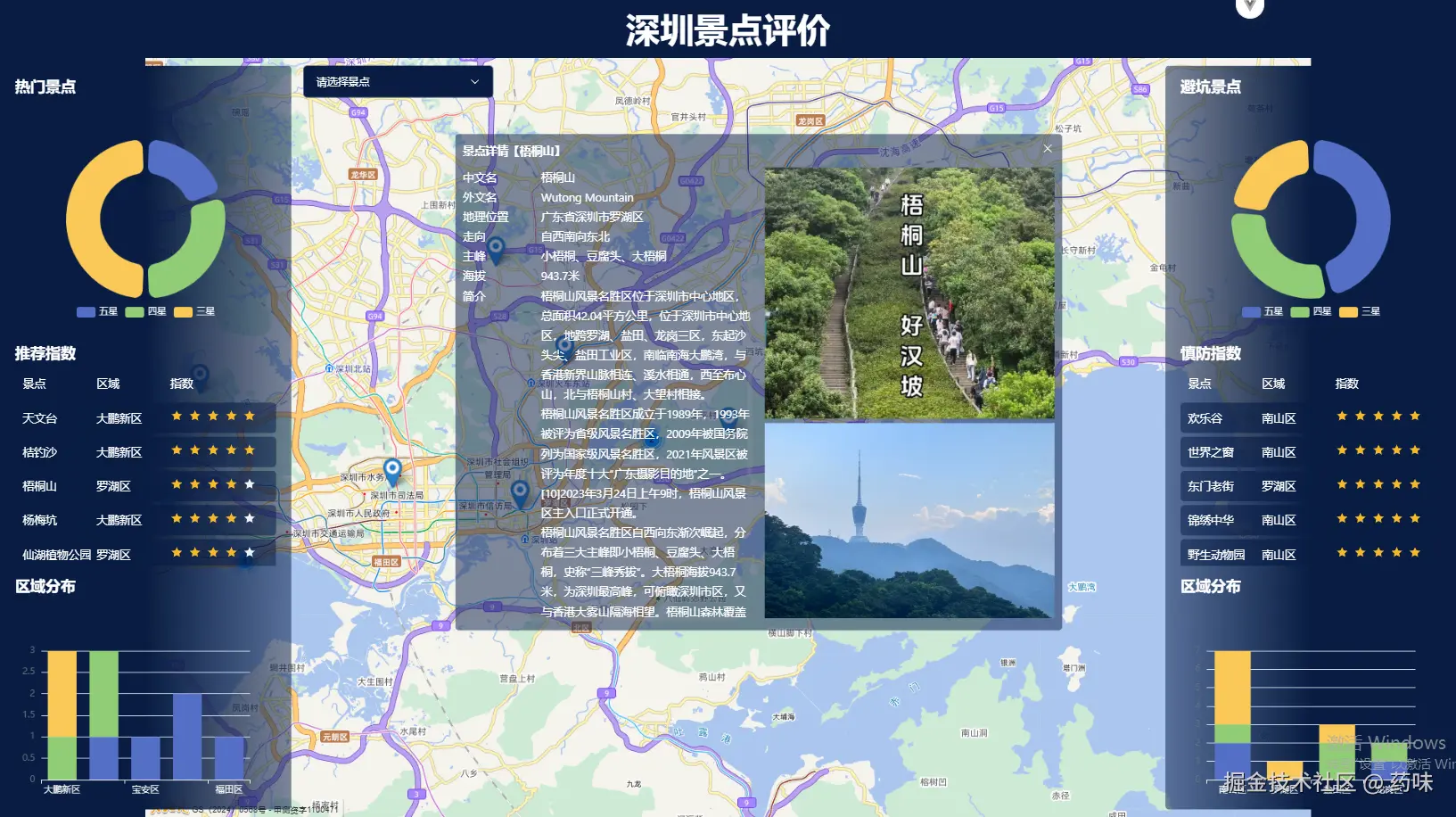Open the 请选择景点 dropdown selector
Image resolution: width=1456 pixels, height=817 pixels.
coord(397,81)
